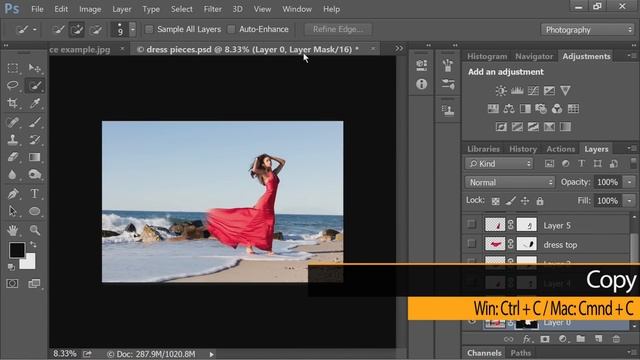This screenshot has height=360, width=640.
Task: Click New Selection mode in options bar
Action: pyautogui.click(x=58, y=29)
